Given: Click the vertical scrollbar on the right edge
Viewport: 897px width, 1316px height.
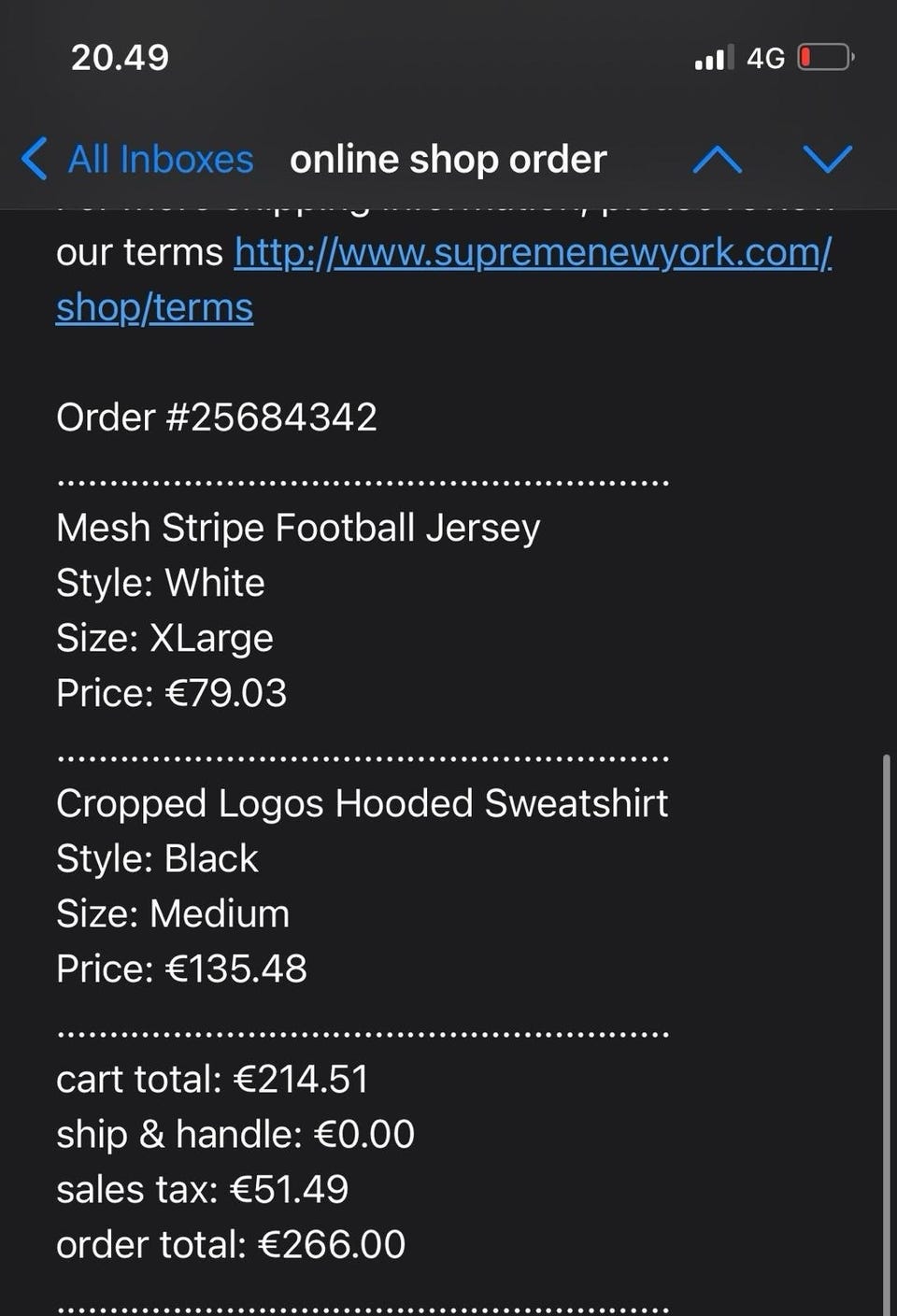Looking at the screenshot, I should click(x=887, y=1027).
